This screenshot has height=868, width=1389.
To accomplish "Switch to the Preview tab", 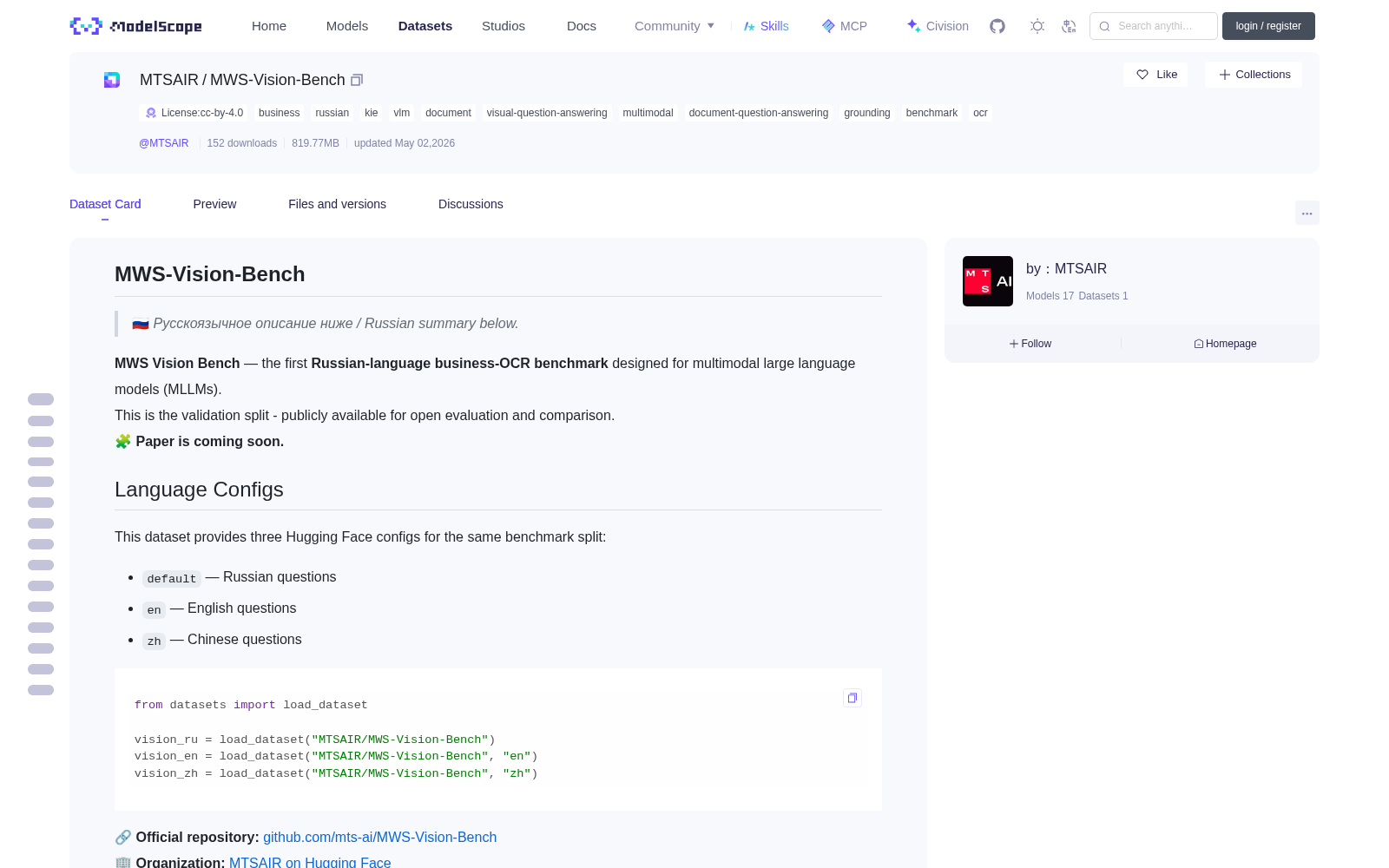I will (x=214, y=204).
